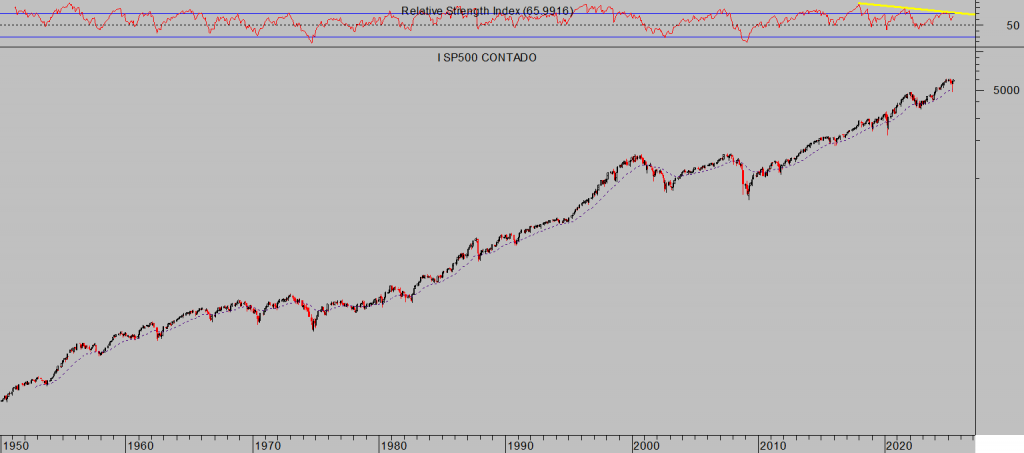Click the I SP500 CONTADO chart title
1024x453 pixels.
(x=487, y=58)
